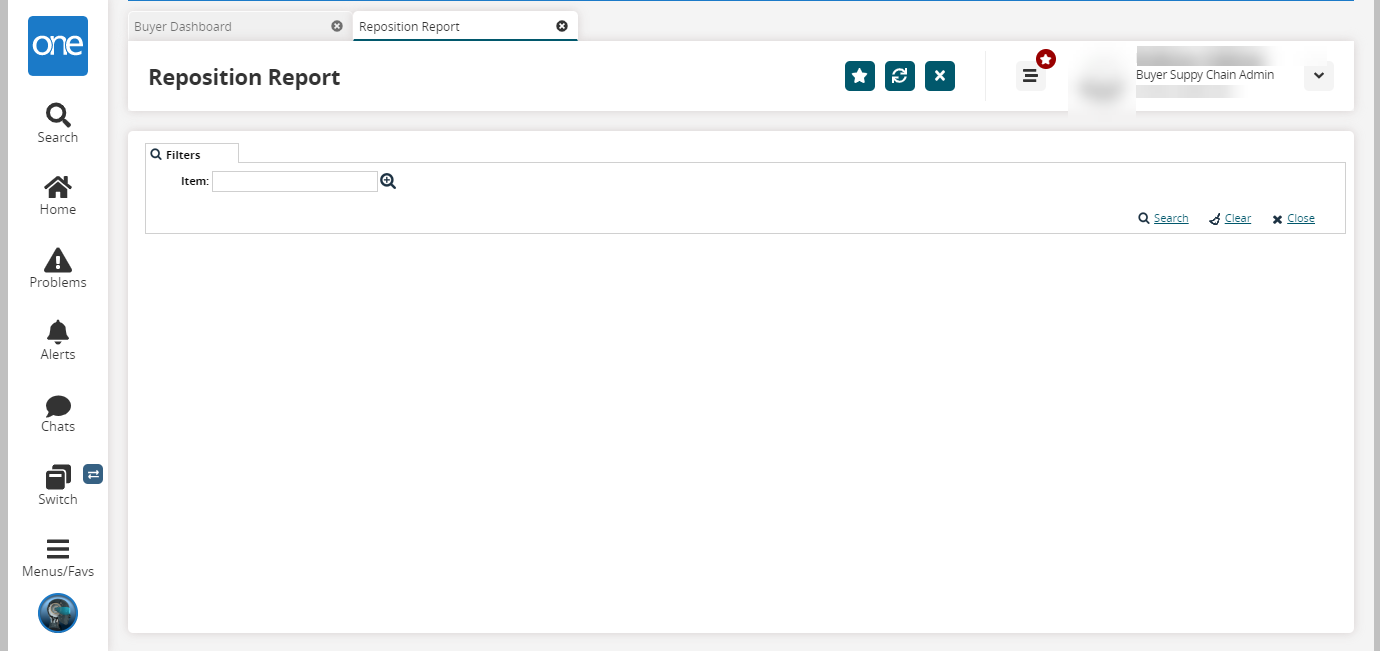1380x651 pixels.
Task: Click the ONE logo icon
Action: 58,46
